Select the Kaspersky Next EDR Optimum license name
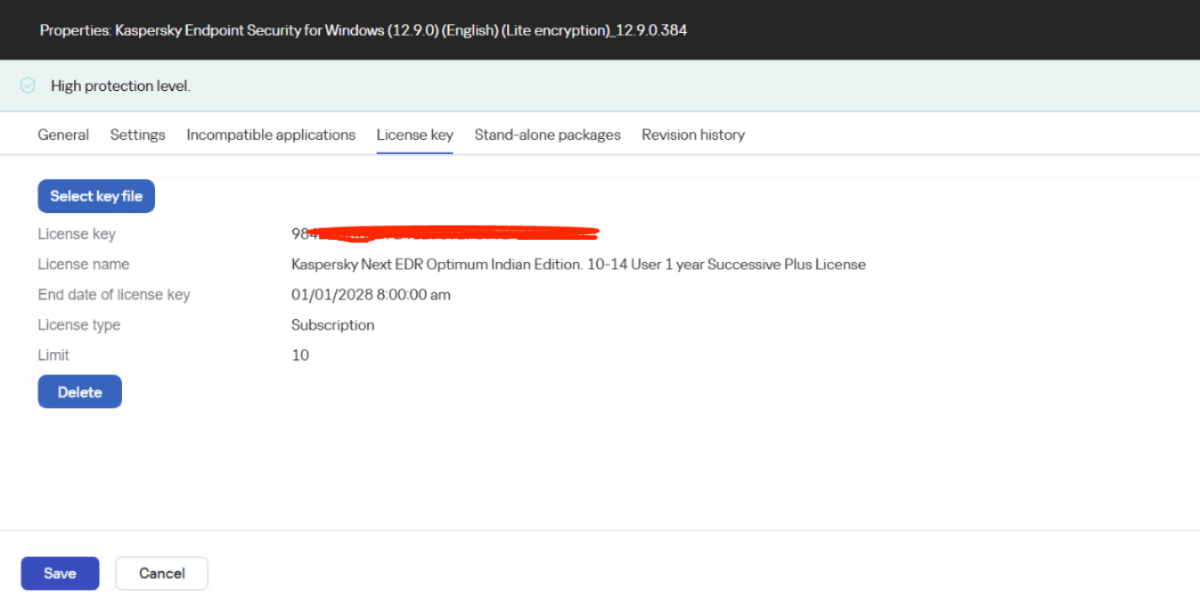 578,264
